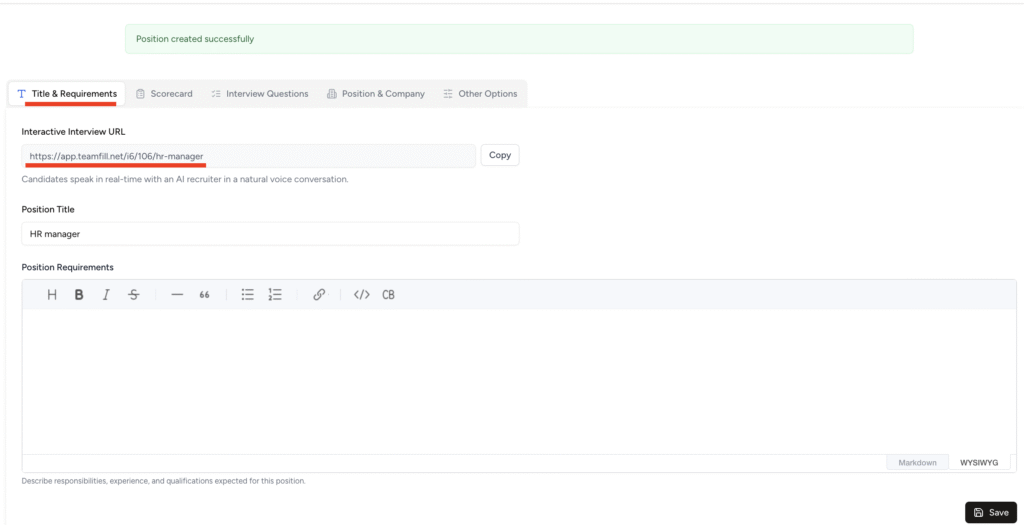Toggle bold formatting in editor

(79, 295)
